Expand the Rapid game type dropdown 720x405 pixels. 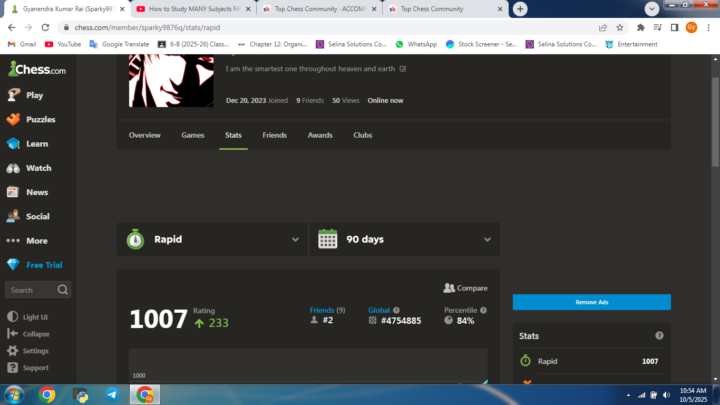[x=213, y=239]
